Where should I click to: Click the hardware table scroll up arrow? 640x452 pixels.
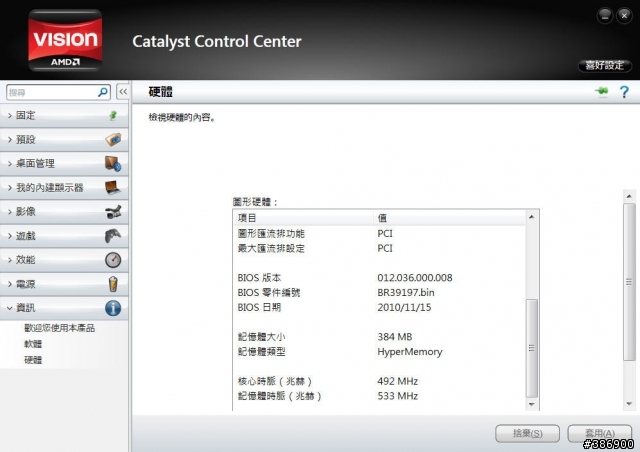(x=531, y=217)
